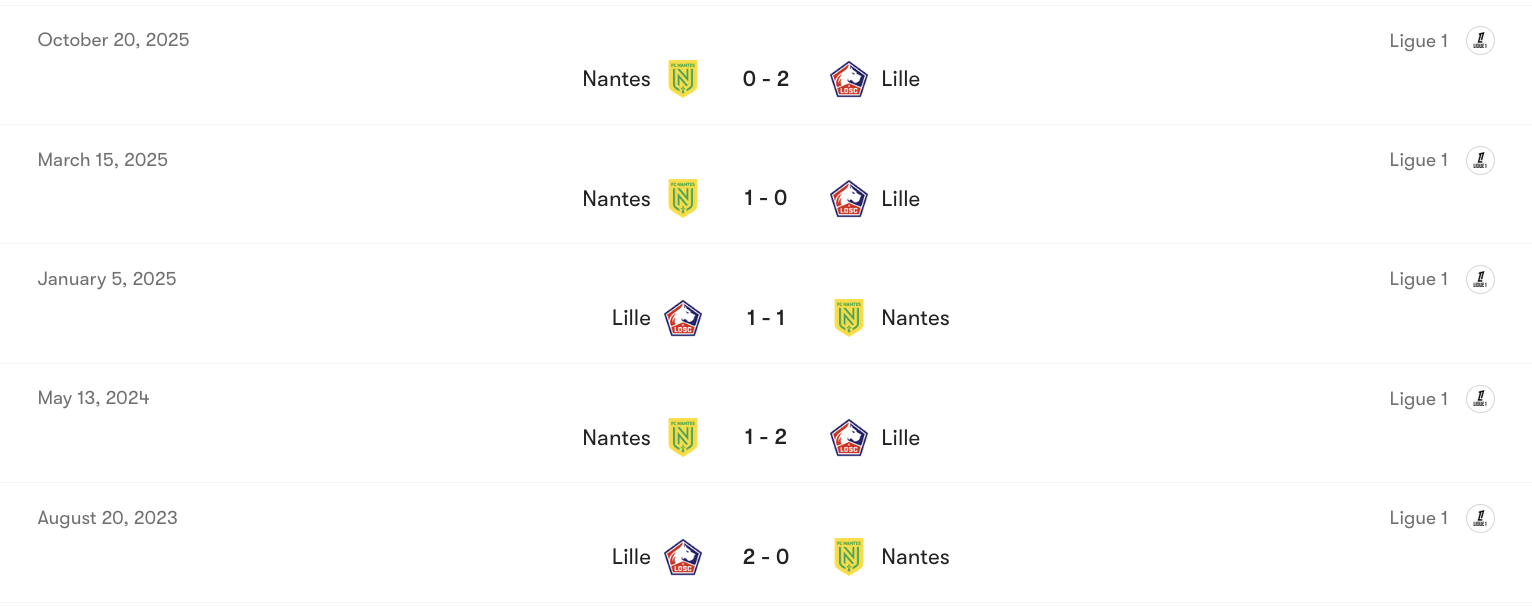Select the Ligue 1 badge on the bottom row
1532x606 pixels.
[1480, 518]
